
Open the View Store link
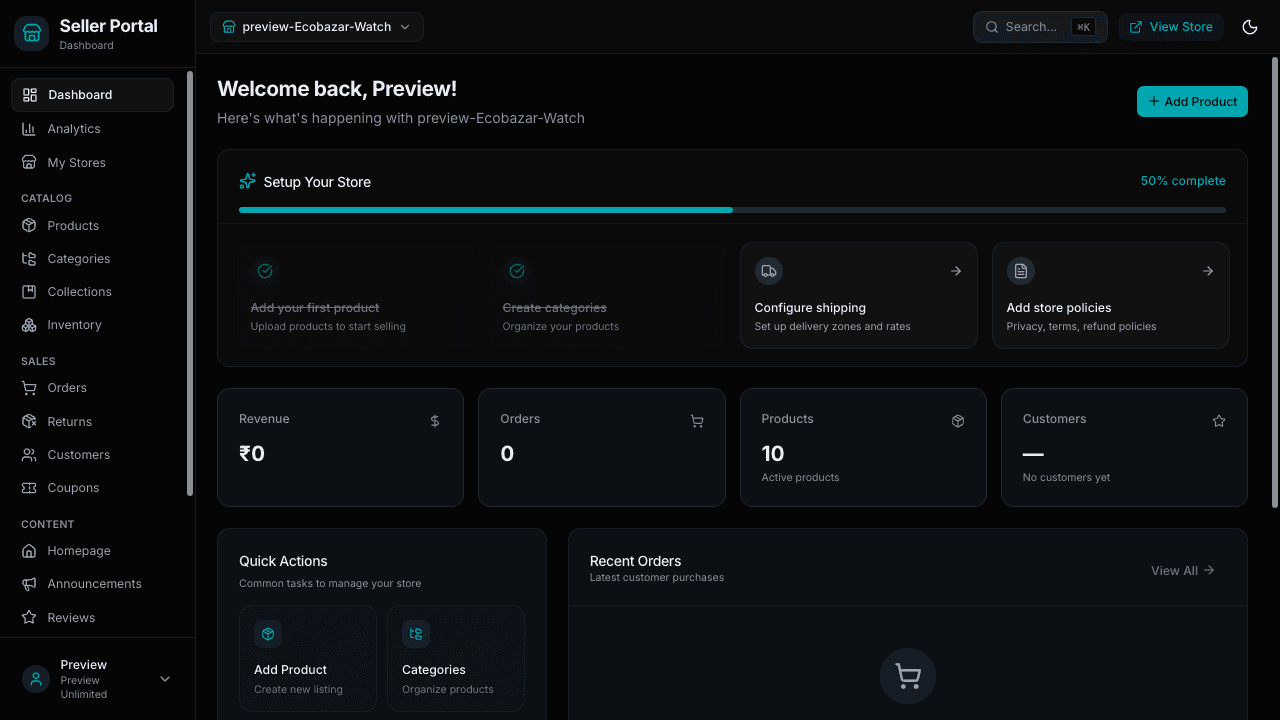1171,27
